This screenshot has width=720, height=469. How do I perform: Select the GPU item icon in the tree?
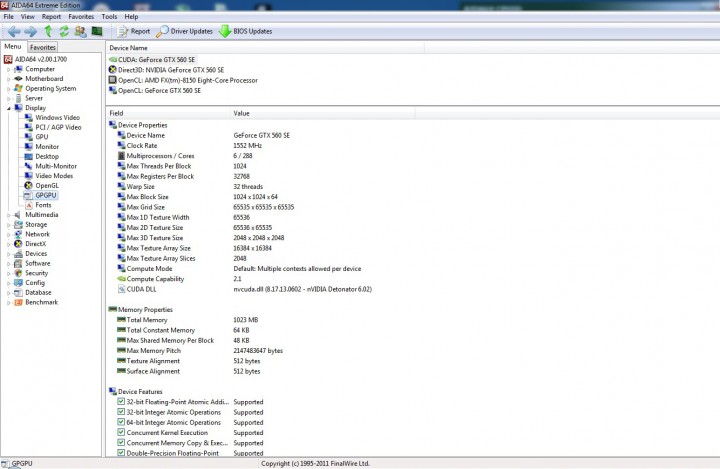[x=28, y=137]
